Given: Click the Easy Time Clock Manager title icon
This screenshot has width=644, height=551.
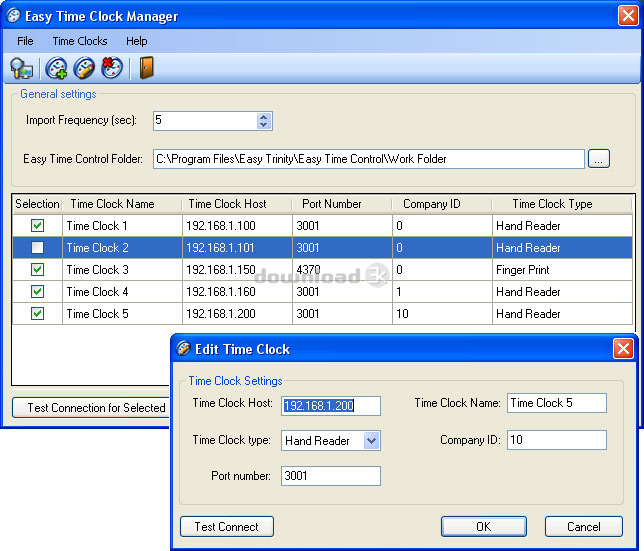Looking at the screenshot, I should [x=14, y=16].
